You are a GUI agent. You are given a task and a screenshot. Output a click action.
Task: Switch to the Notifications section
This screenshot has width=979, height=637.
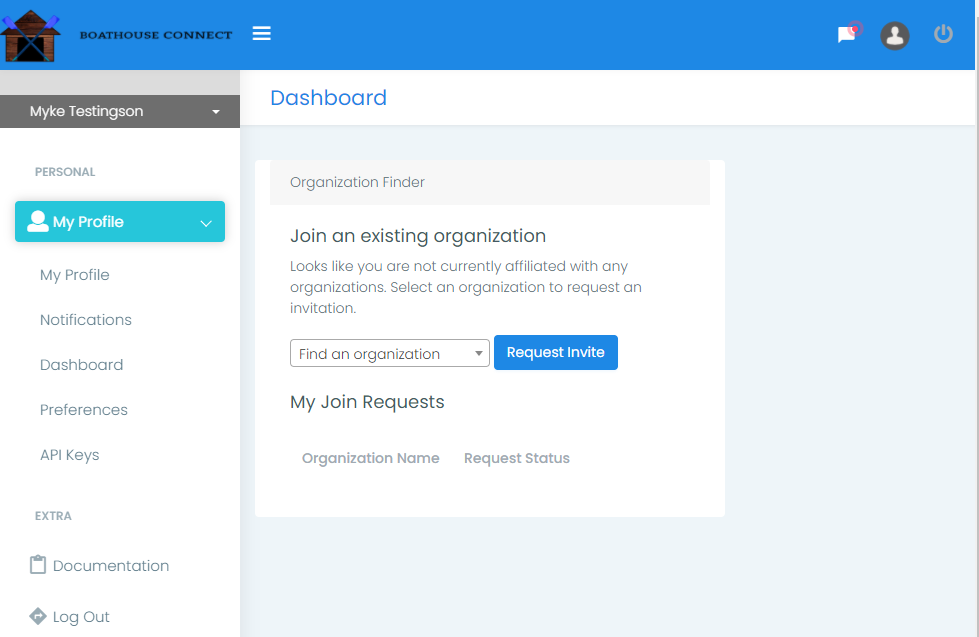click(85, 319)
